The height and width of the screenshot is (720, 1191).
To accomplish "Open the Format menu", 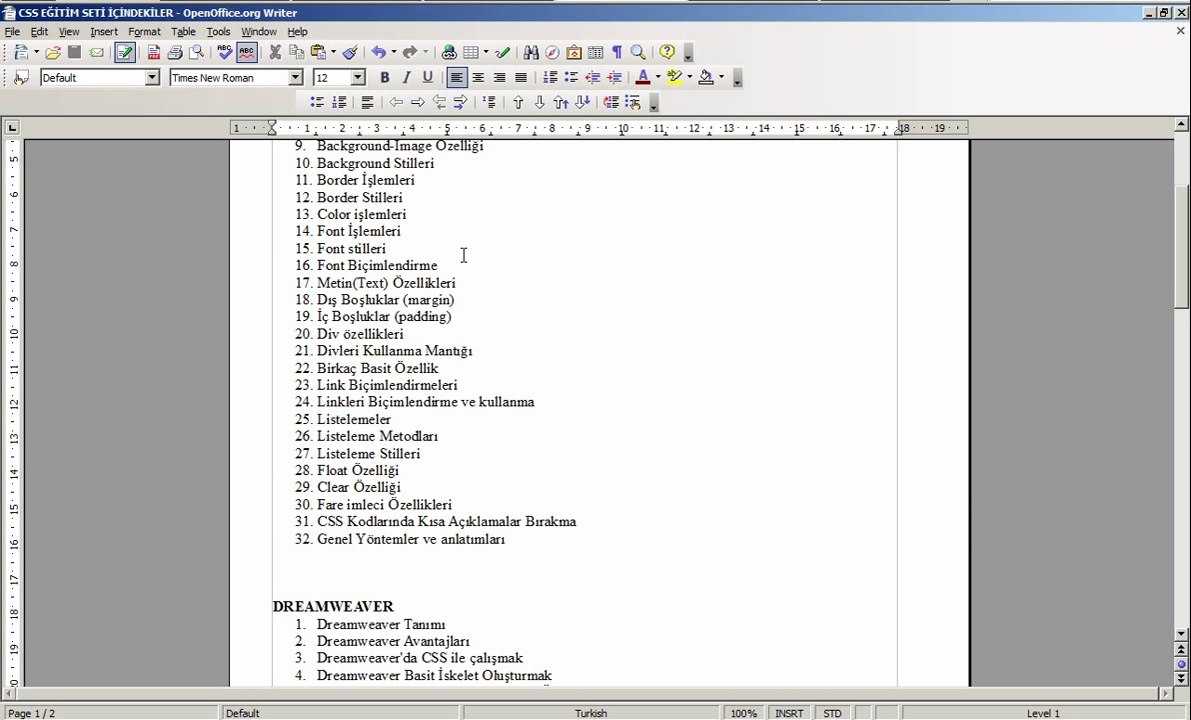I will (x=144, y=32).
